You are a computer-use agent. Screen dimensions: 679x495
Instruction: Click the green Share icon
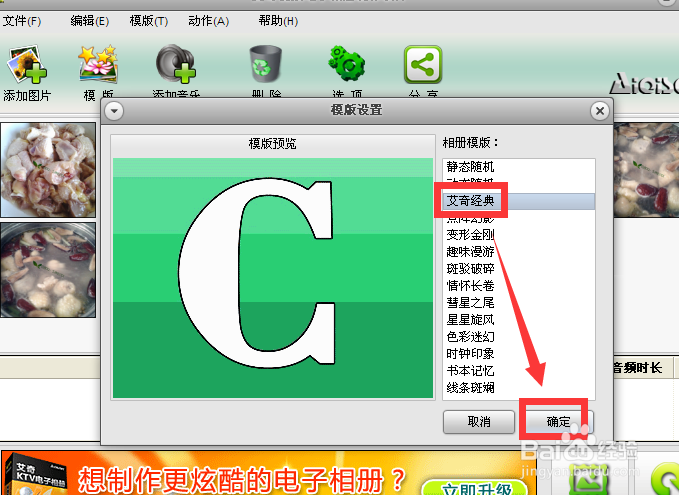pos(423,65)
